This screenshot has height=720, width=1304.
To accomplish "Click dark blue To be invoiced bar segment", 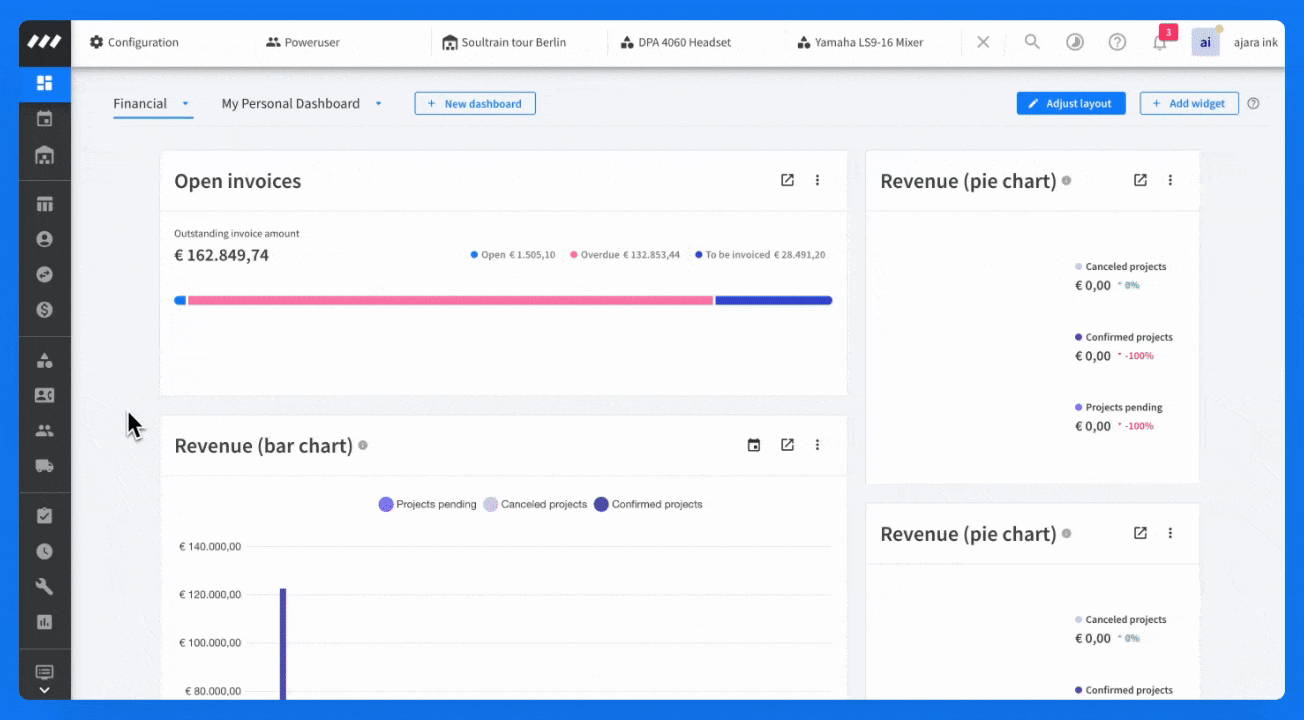I will click(x=774, y=300).
